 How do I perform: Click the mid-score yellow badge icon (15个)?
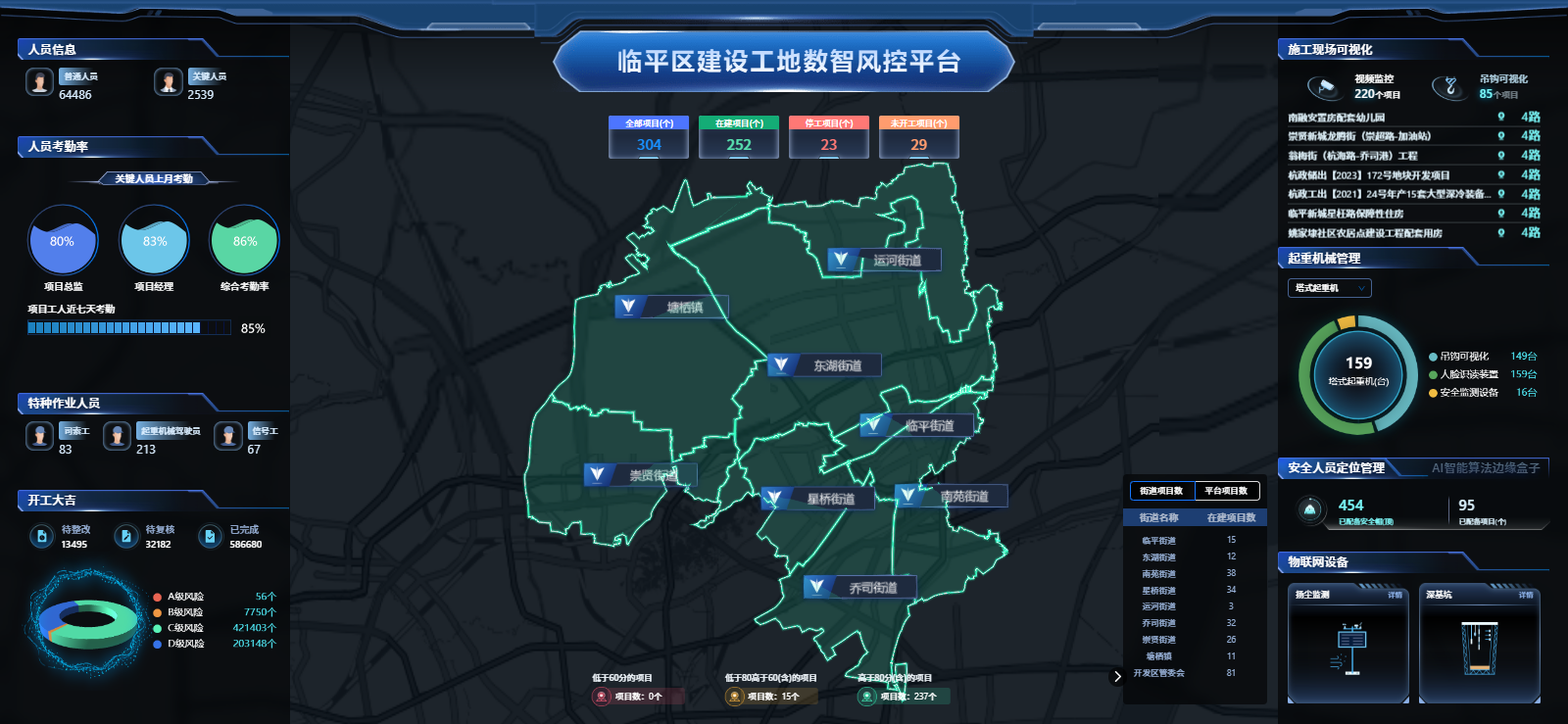tap(734, 697)
